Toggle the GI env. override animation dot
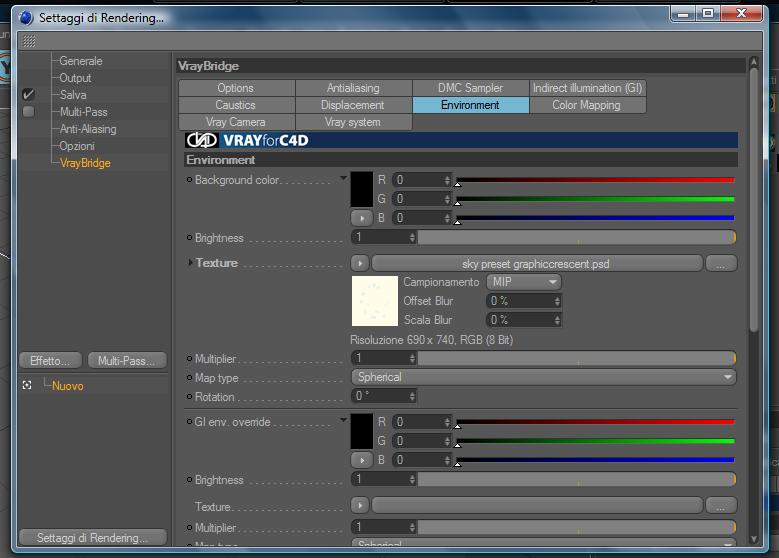Image resolution: width=779 pixels, height=558 pixels. pyautogui.click(x=189, y=421)
